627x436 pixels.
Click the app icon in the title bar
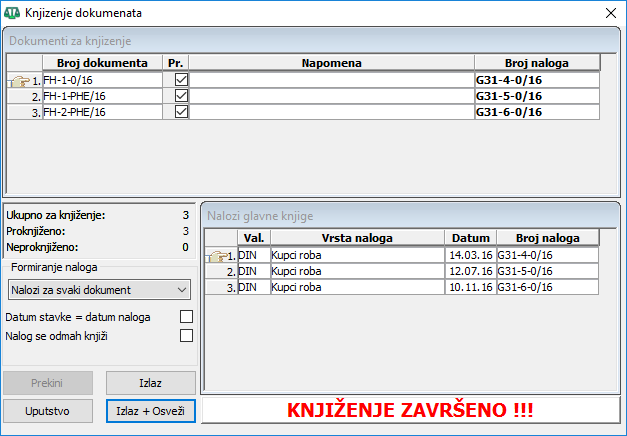coord(12,13)
